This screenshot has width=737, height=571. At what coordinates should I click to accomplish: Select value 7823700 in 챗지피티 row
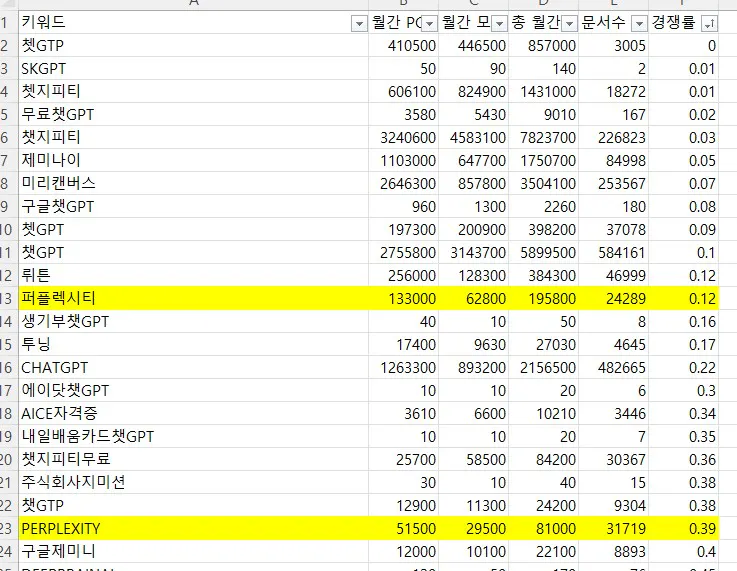point(543,138)
